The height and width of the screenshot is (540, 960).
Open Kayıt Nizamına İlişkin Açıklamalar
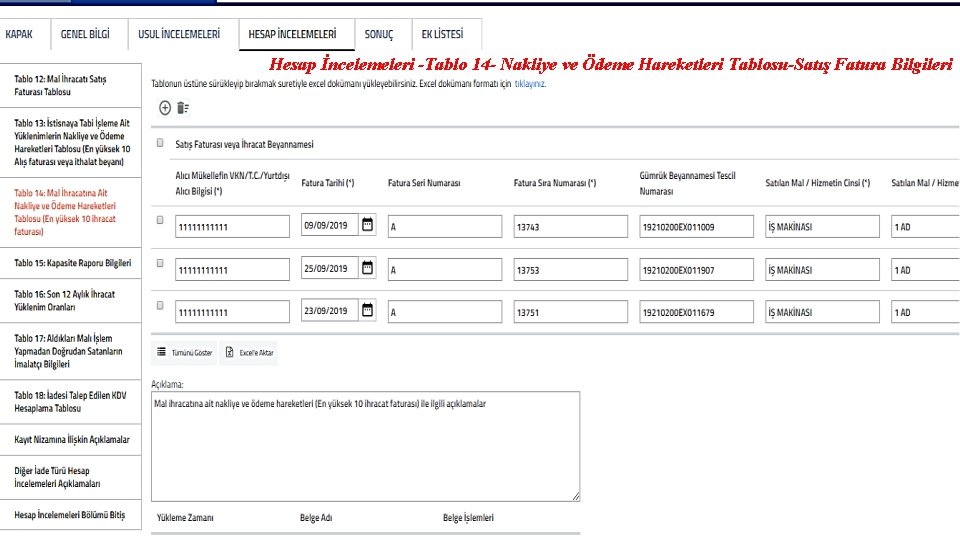tap(70, 440)
